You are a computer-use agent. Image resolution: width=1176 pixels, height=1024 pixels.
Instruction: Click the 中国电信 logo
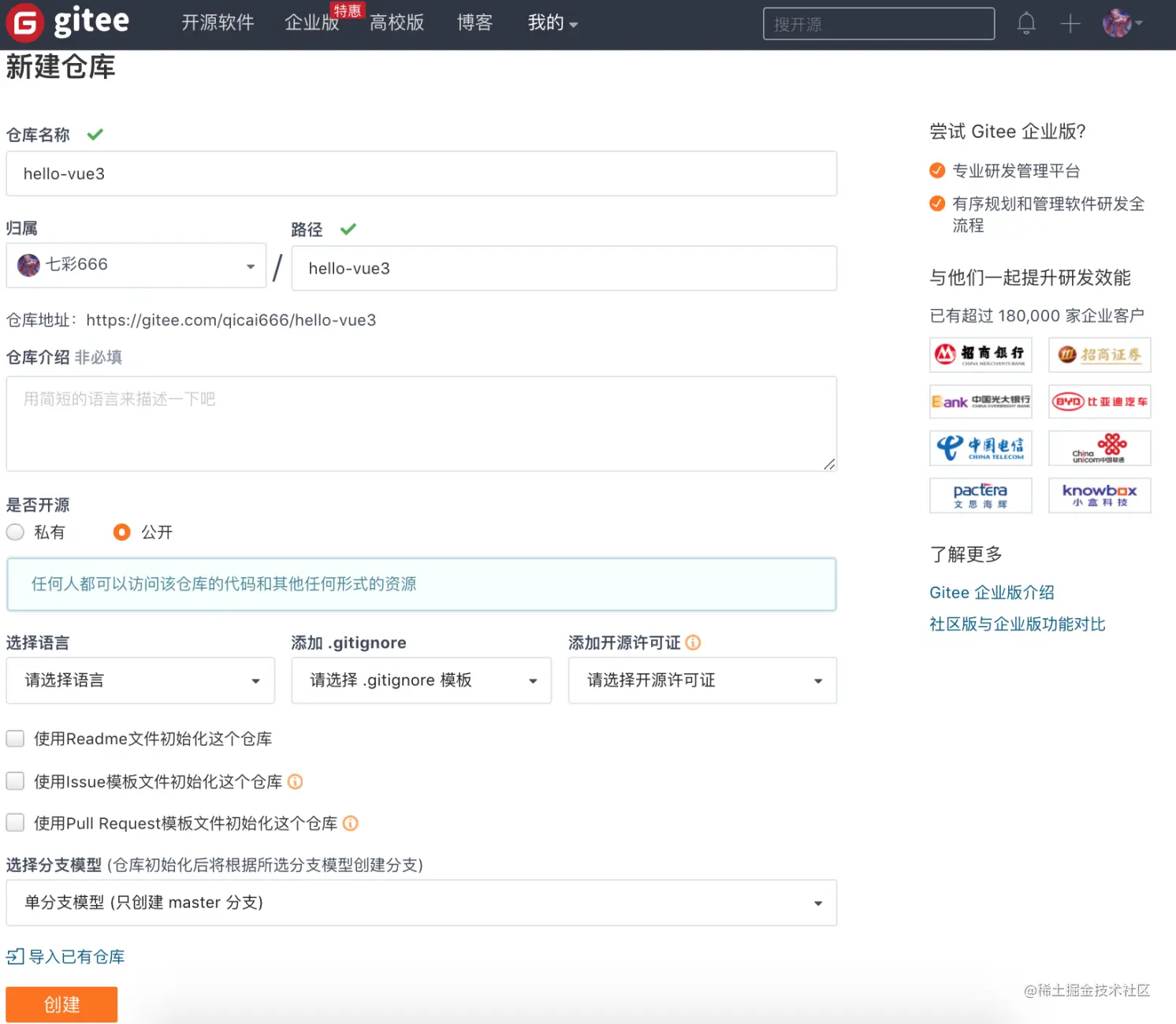click(x=981, y=449)
